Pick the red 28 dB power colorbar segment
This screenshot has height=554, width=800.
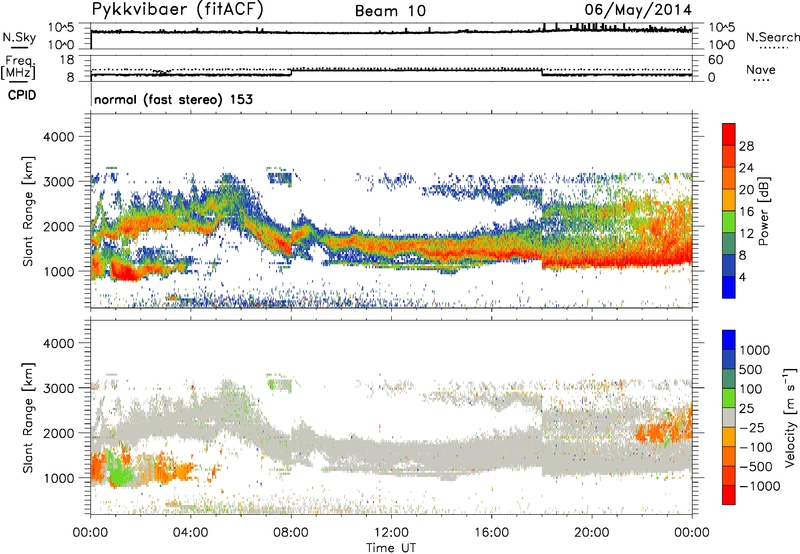pyautogui.click(x=729, y=134)
